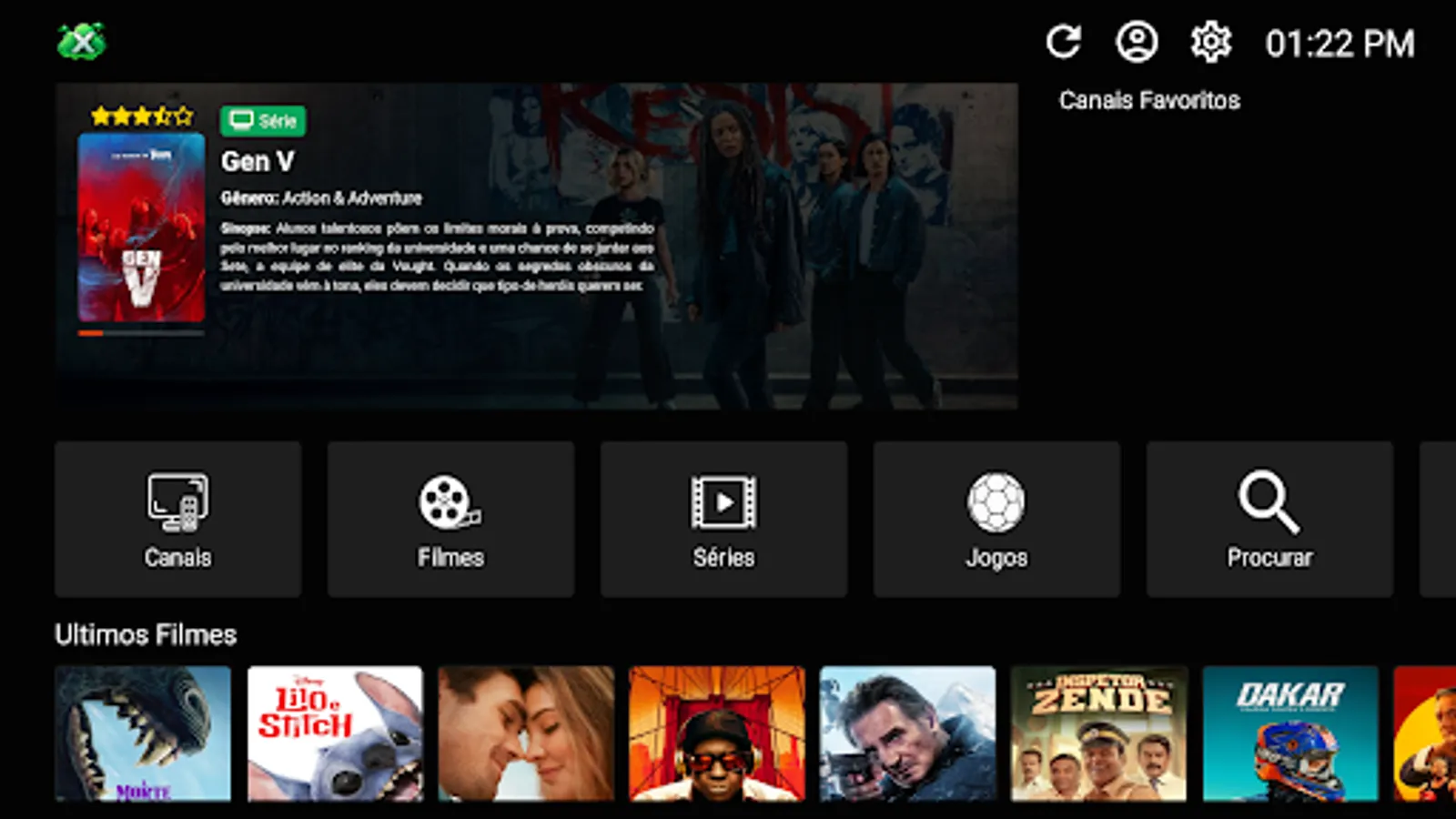Open the romantic couple movie poster
The image size is (1456, 819).
[526, 733]
